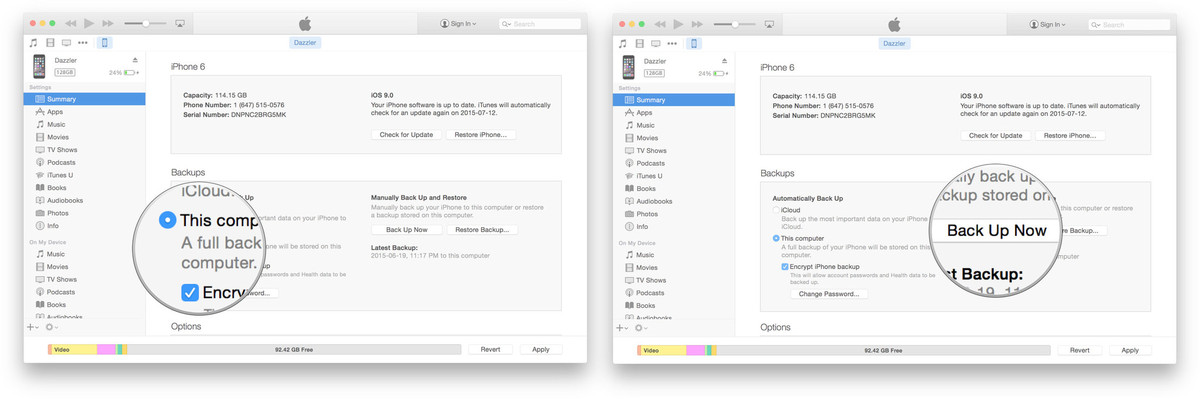Select the iPhone device icon in right window

coord(694,43)
